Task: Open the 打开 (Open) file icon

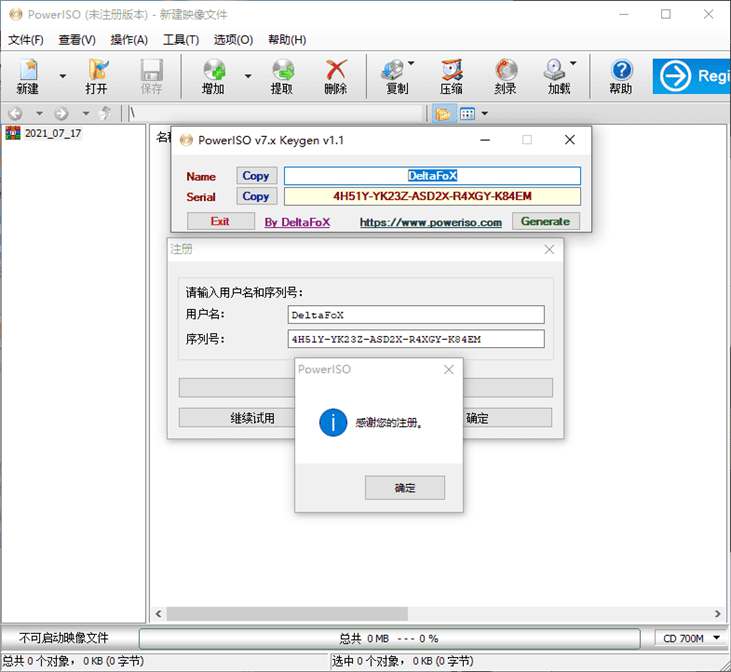Action: [97, 76]
